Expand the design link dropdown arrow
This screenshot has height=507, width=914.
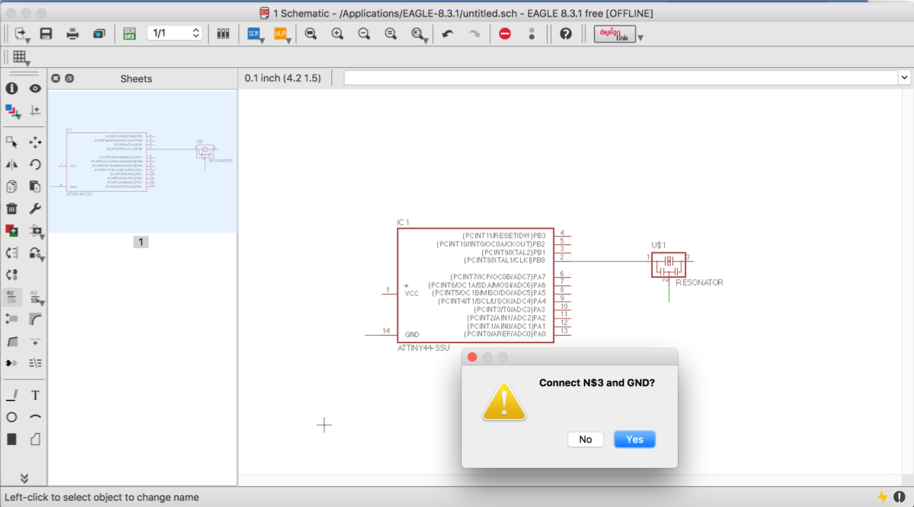coord(641,38)
